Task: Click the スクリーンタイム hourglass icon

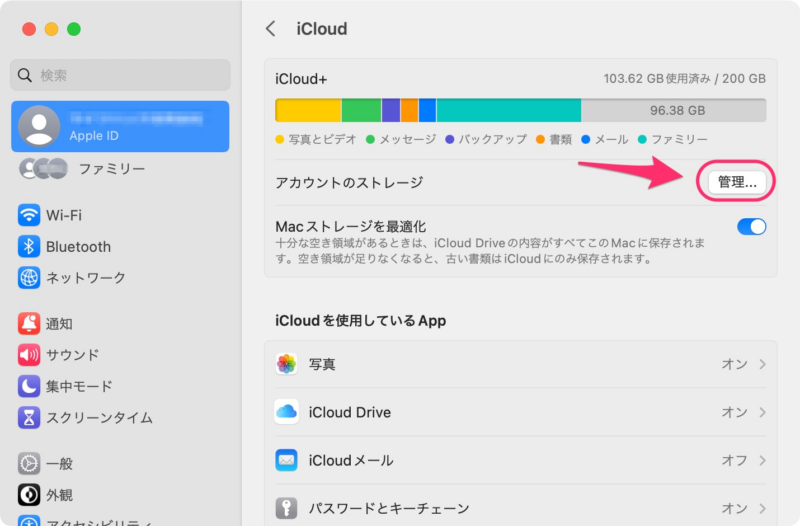Action: 29,417
